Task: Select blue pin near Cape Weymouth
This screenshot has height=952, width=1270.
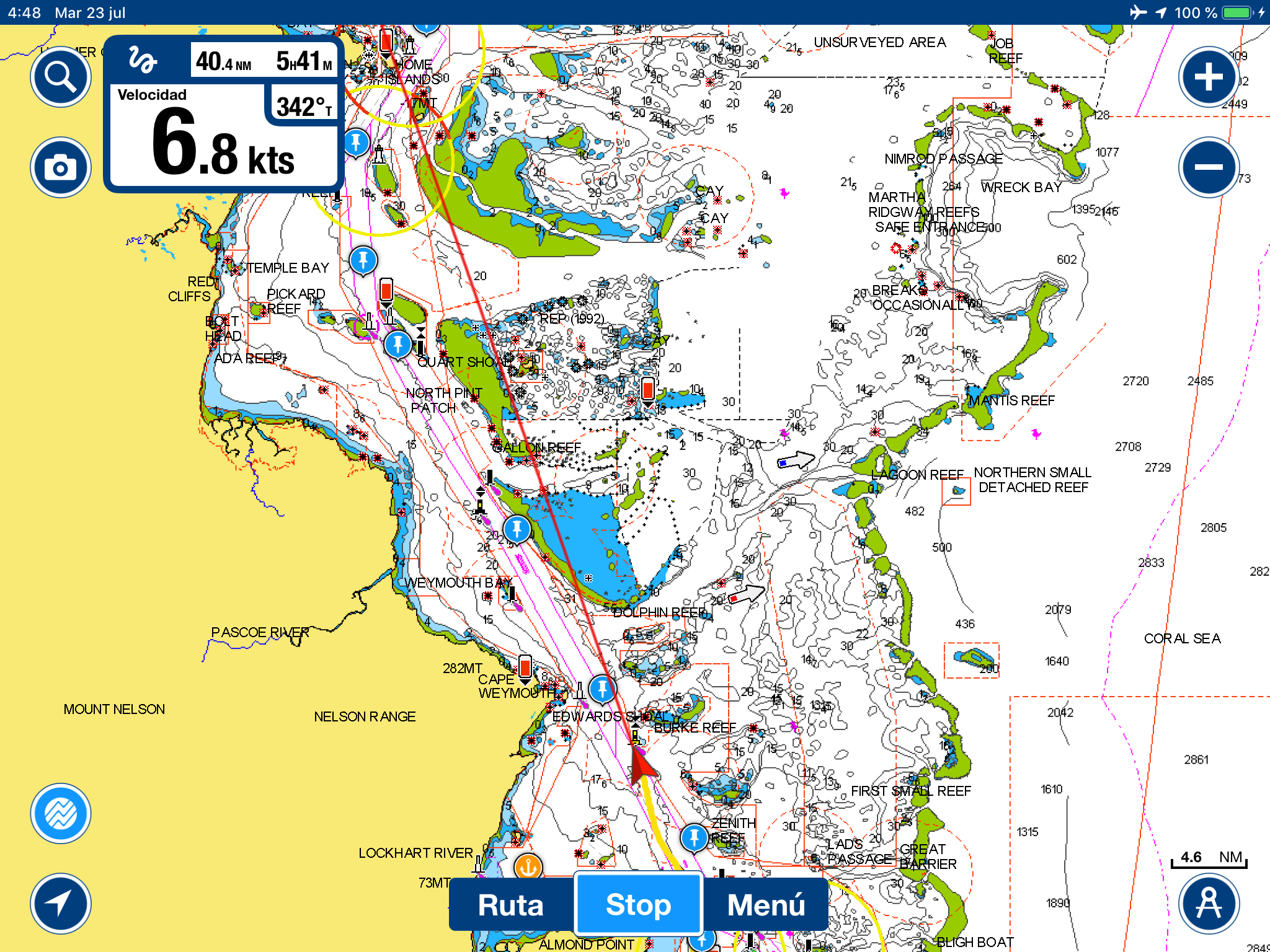Action: (602, 689)
